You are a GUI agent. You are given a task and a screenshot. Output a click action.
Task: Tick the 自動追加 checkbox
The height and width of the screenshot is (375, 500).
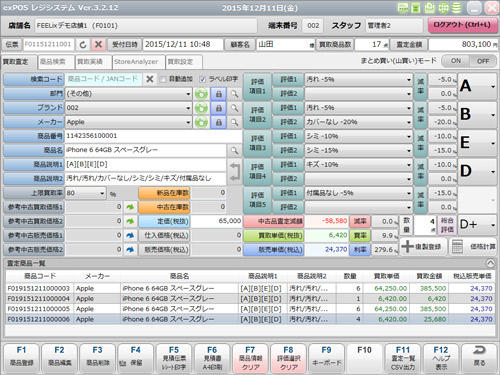163,79
